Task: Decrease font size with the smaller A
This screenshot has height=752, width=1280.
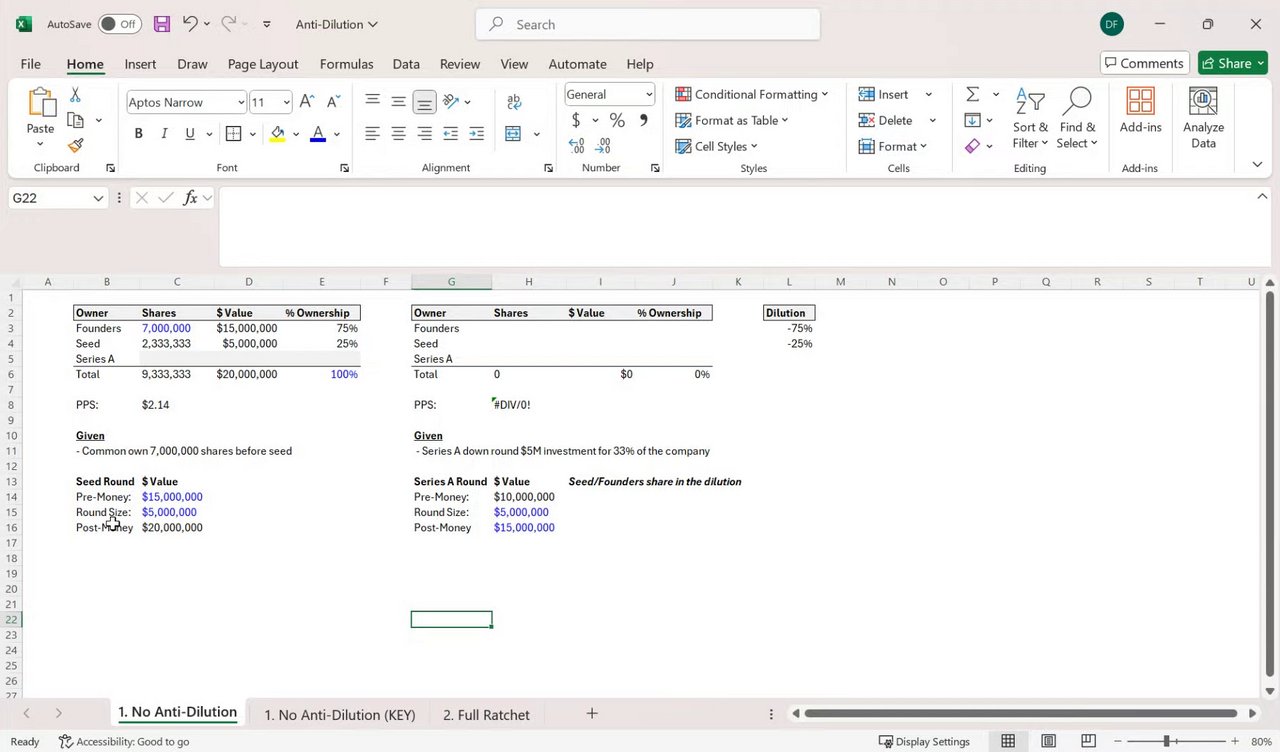Action: coord(333,102)
